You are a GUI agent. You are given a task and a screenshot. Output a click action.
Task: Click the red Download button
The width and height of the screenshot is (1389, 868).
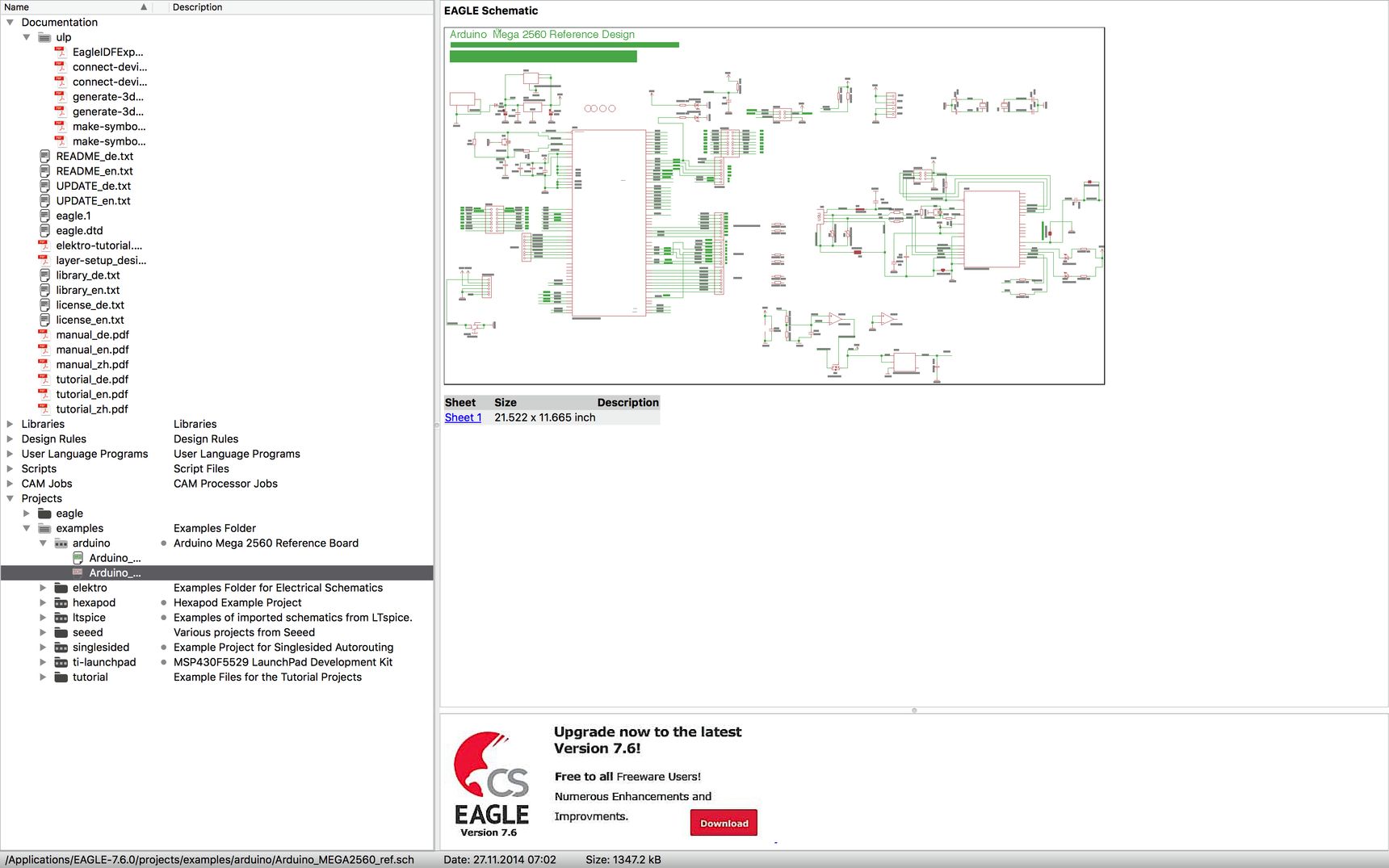pos(724,823)
